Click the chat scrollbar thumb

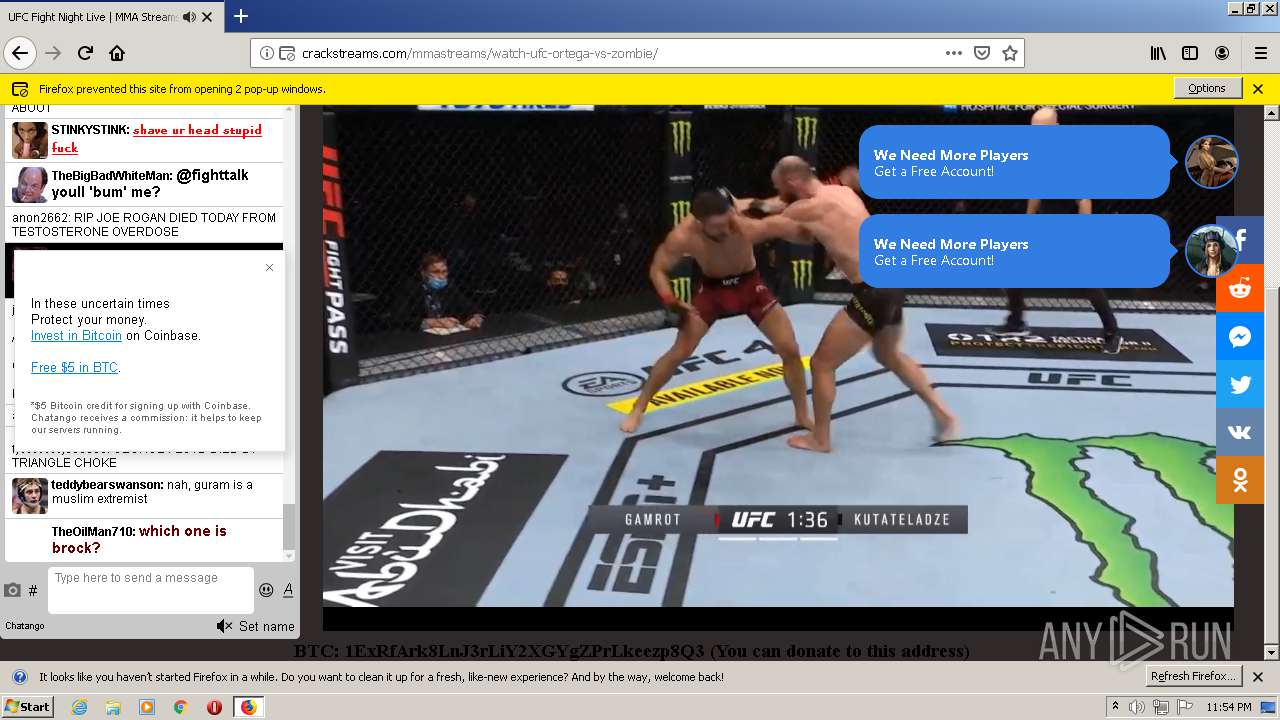289,526
